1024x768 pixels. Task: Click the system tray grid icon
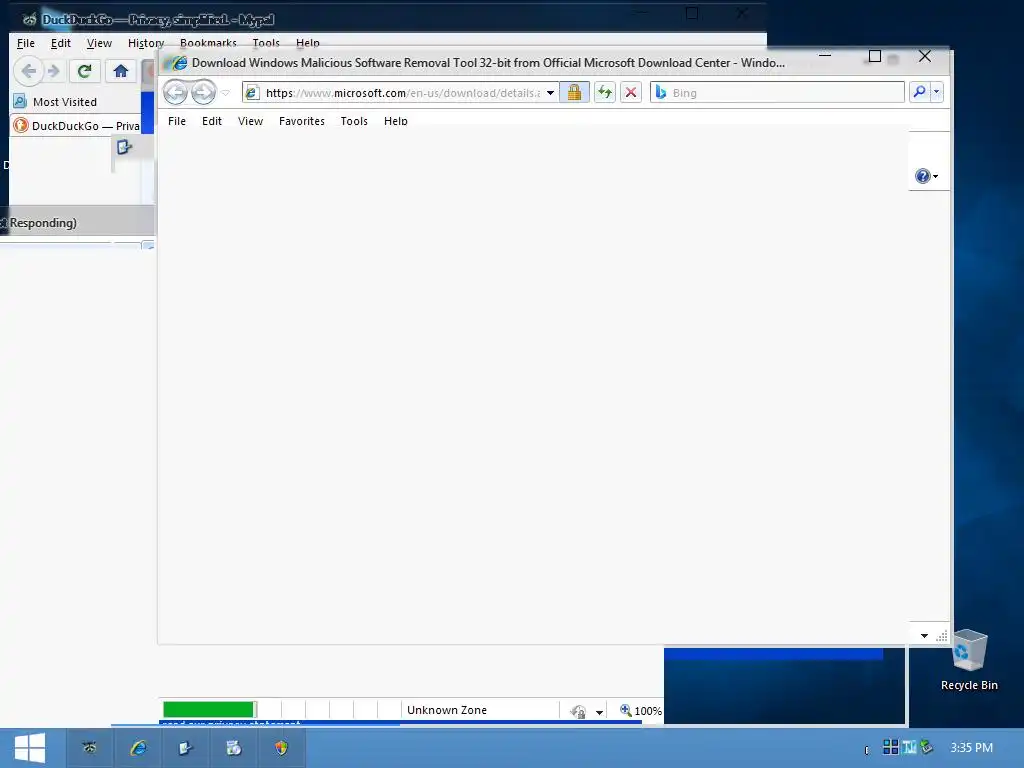coord(890,746)
